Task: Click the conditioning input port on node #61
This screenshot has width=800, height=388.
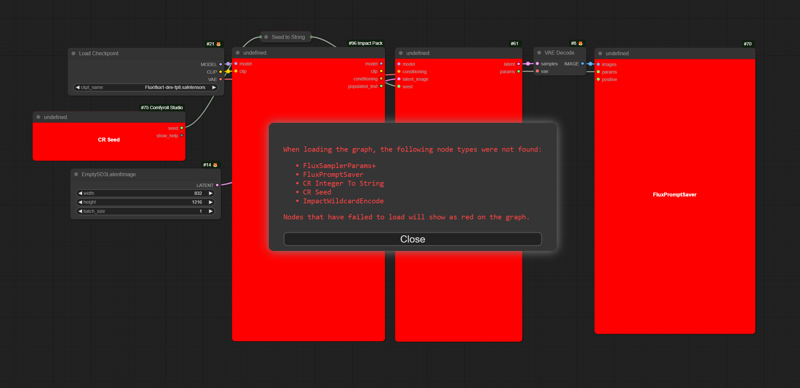Action: [399, 71]
